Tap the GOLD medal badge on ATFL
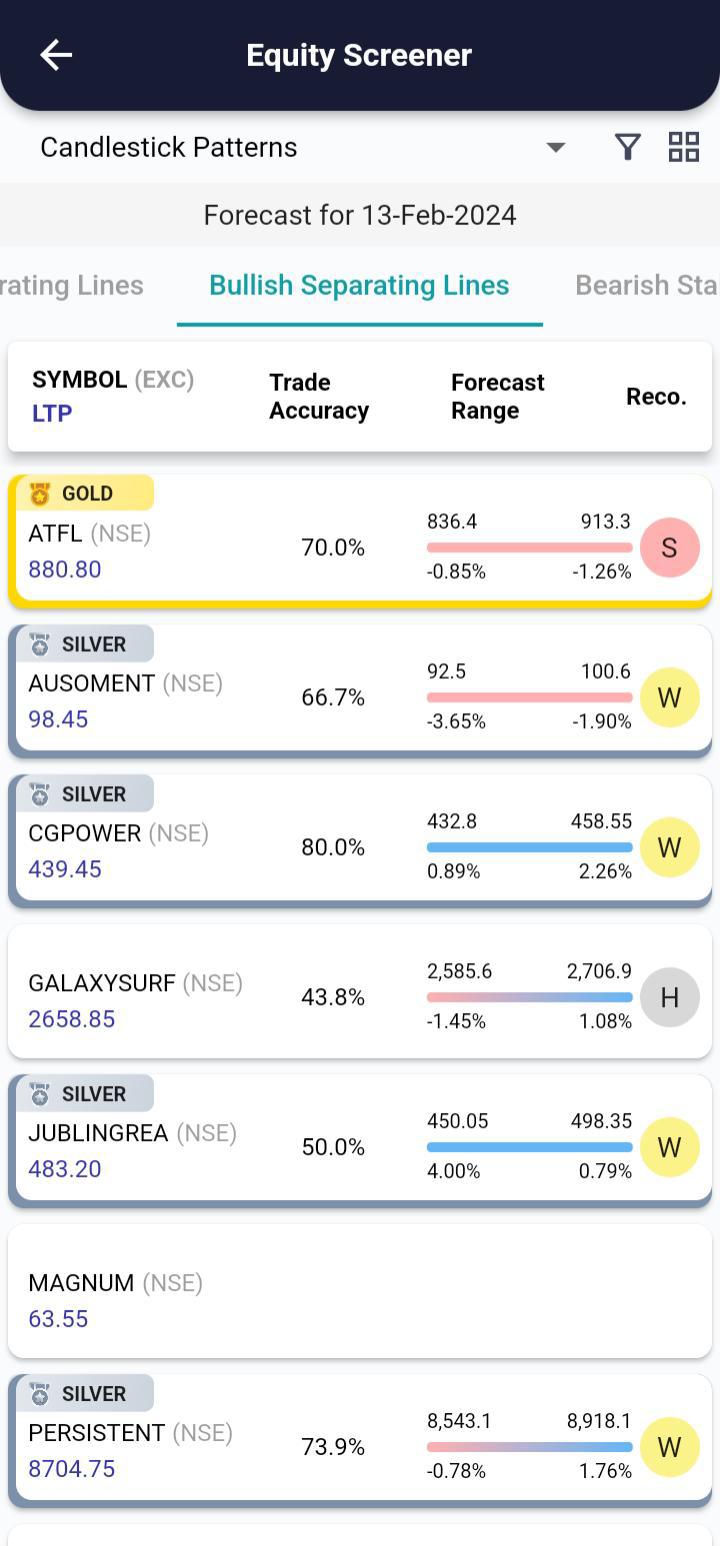This screenshot has width=720, height=1546. [x=85, y=493]
